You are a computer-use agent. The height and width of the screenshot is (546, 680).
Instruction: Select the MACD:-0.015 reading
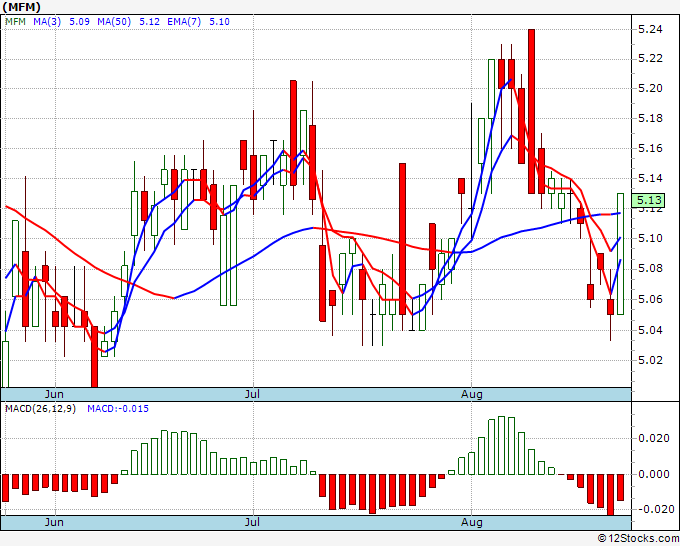[118, 409]
